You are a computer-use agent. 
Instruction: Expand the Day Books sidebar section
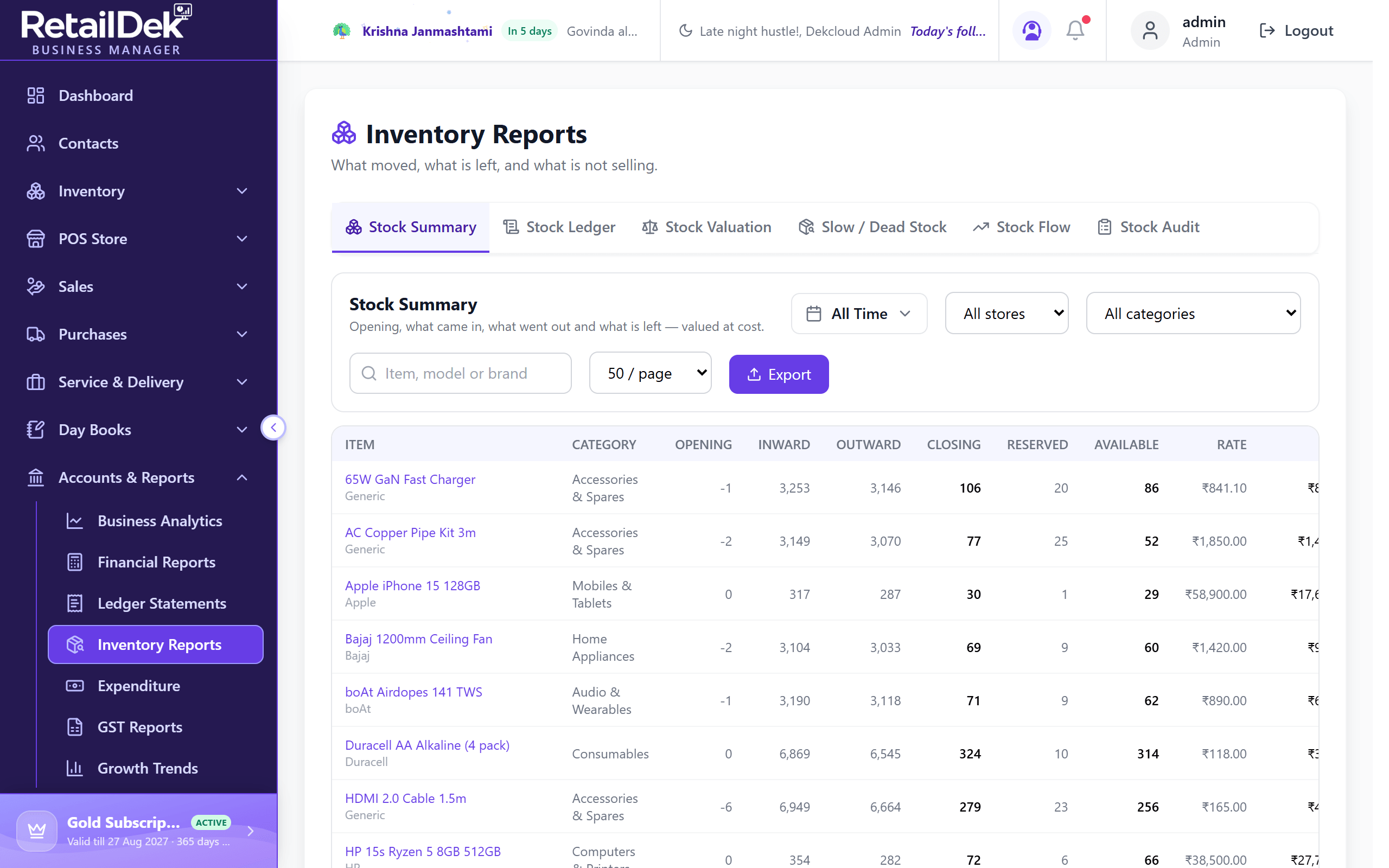(138, 430)
